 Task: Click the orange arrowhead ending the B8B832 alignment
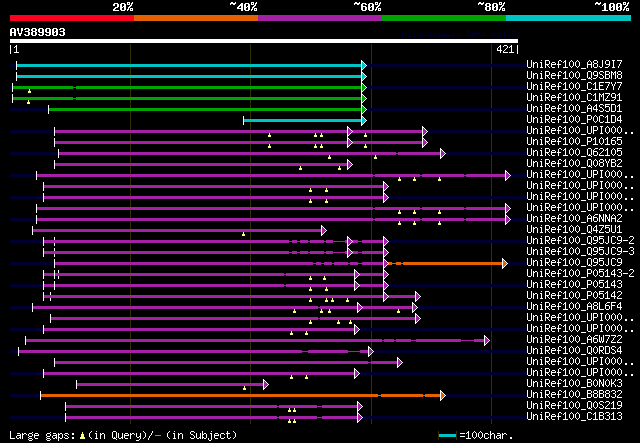tap(443, 396)
